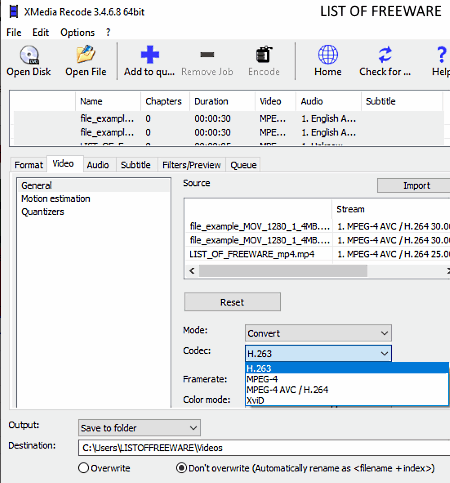Click the Check for updates icon
Image resolution: width=450 pixels, height=483 pixels.
click(385, 55)
